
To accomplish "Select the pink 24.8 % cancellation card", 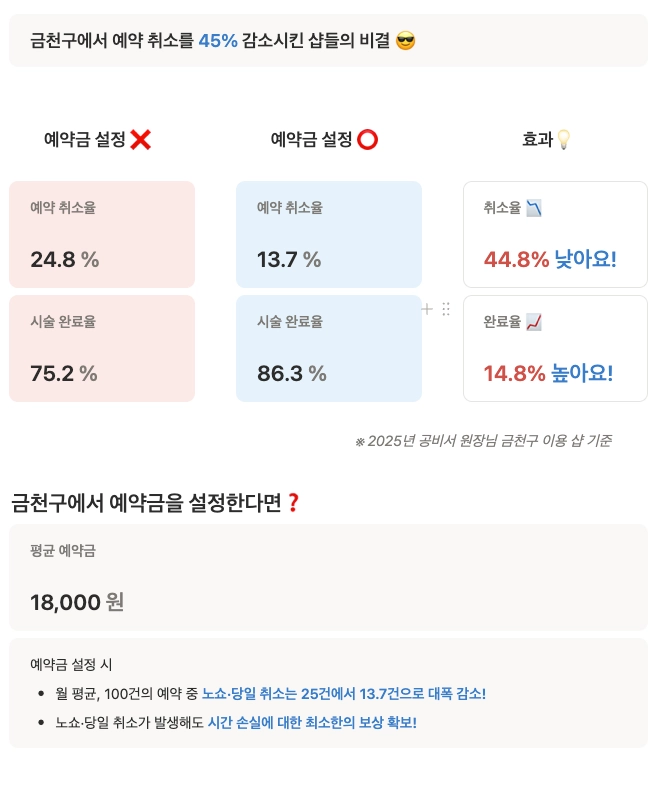I will coord(102,234).
